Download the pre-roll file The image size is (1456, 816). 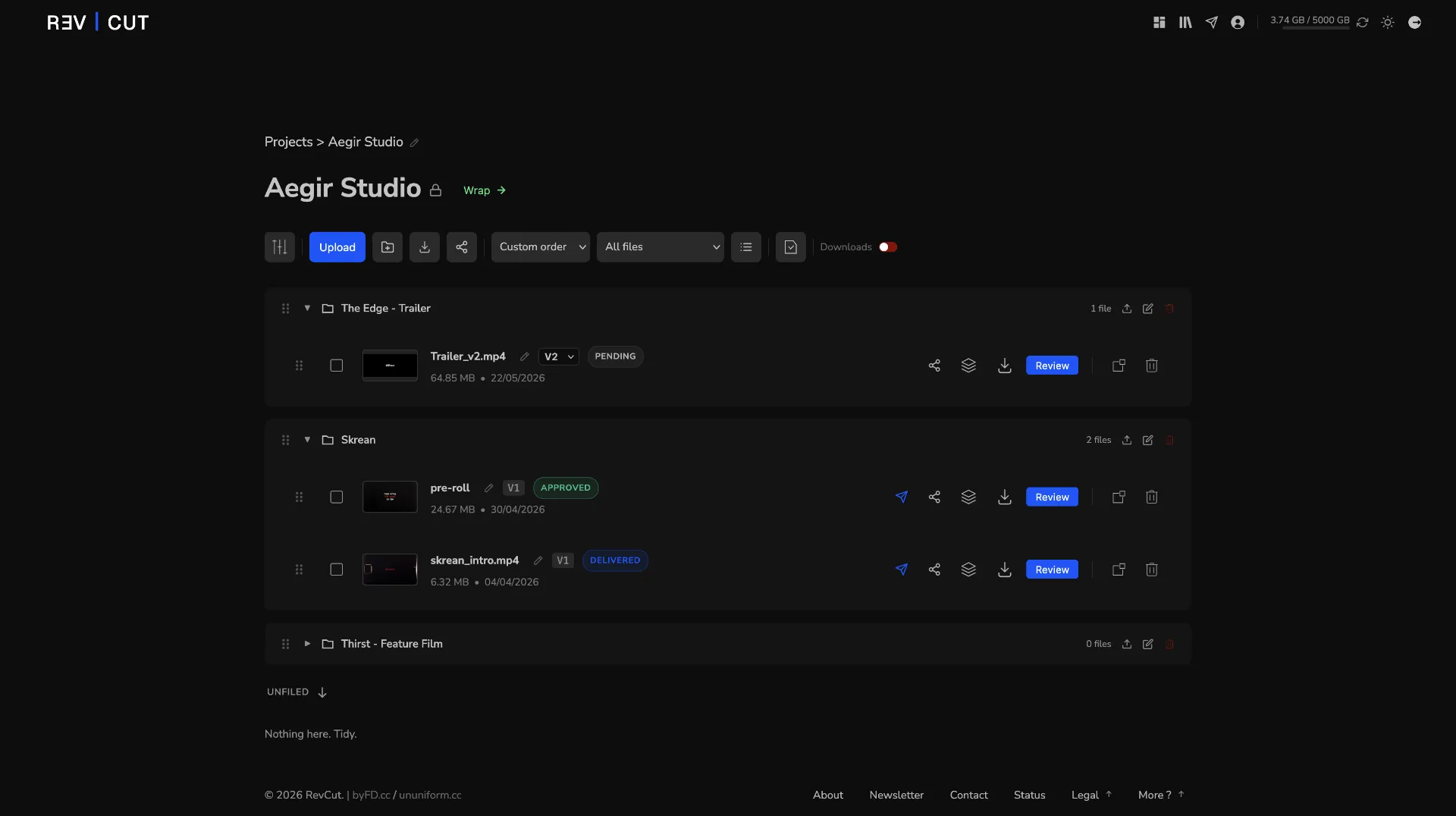pos(1005,497)
